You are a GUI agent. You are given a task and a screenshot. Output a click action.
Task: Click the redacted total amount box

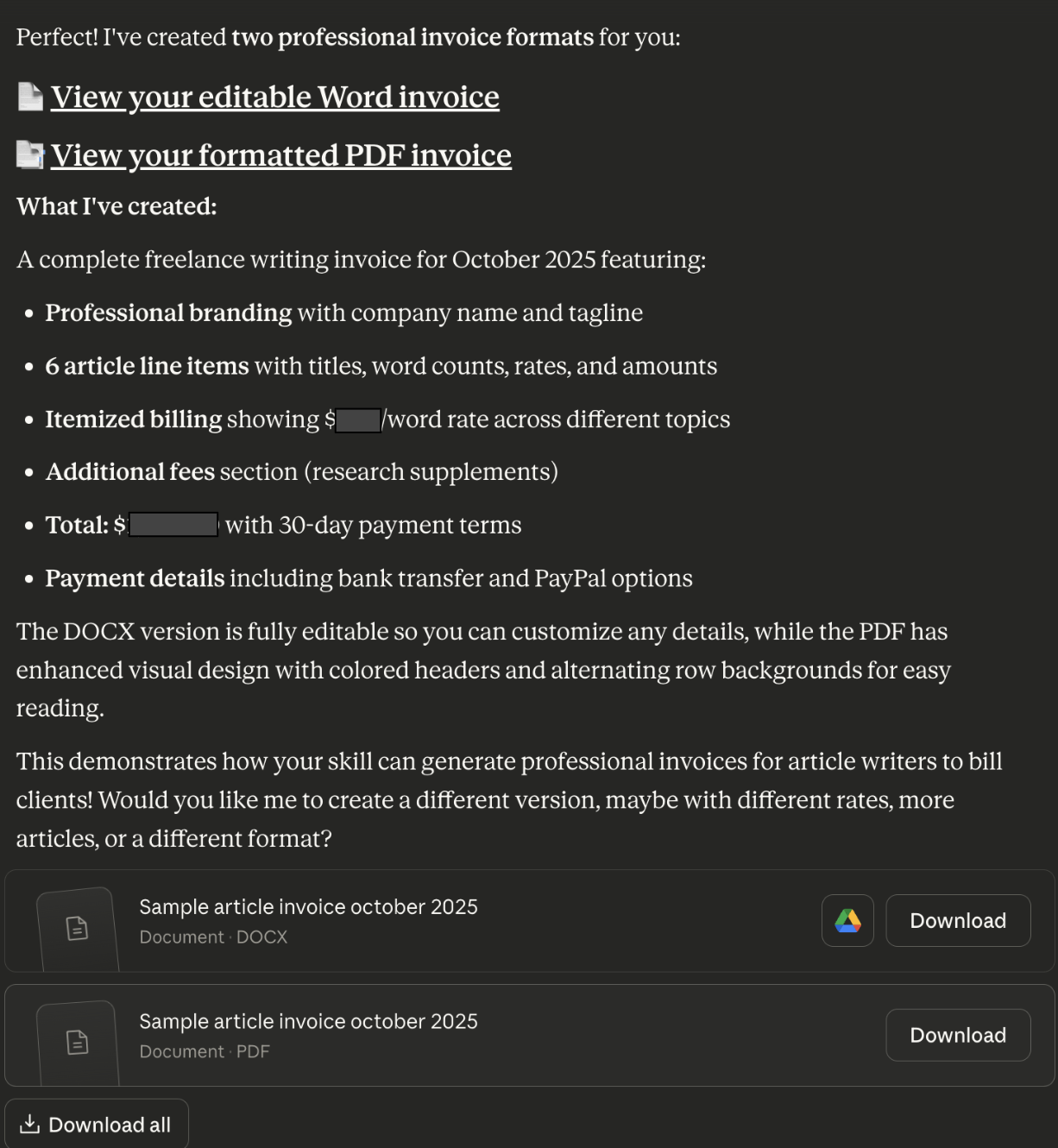tap(173, 525)
